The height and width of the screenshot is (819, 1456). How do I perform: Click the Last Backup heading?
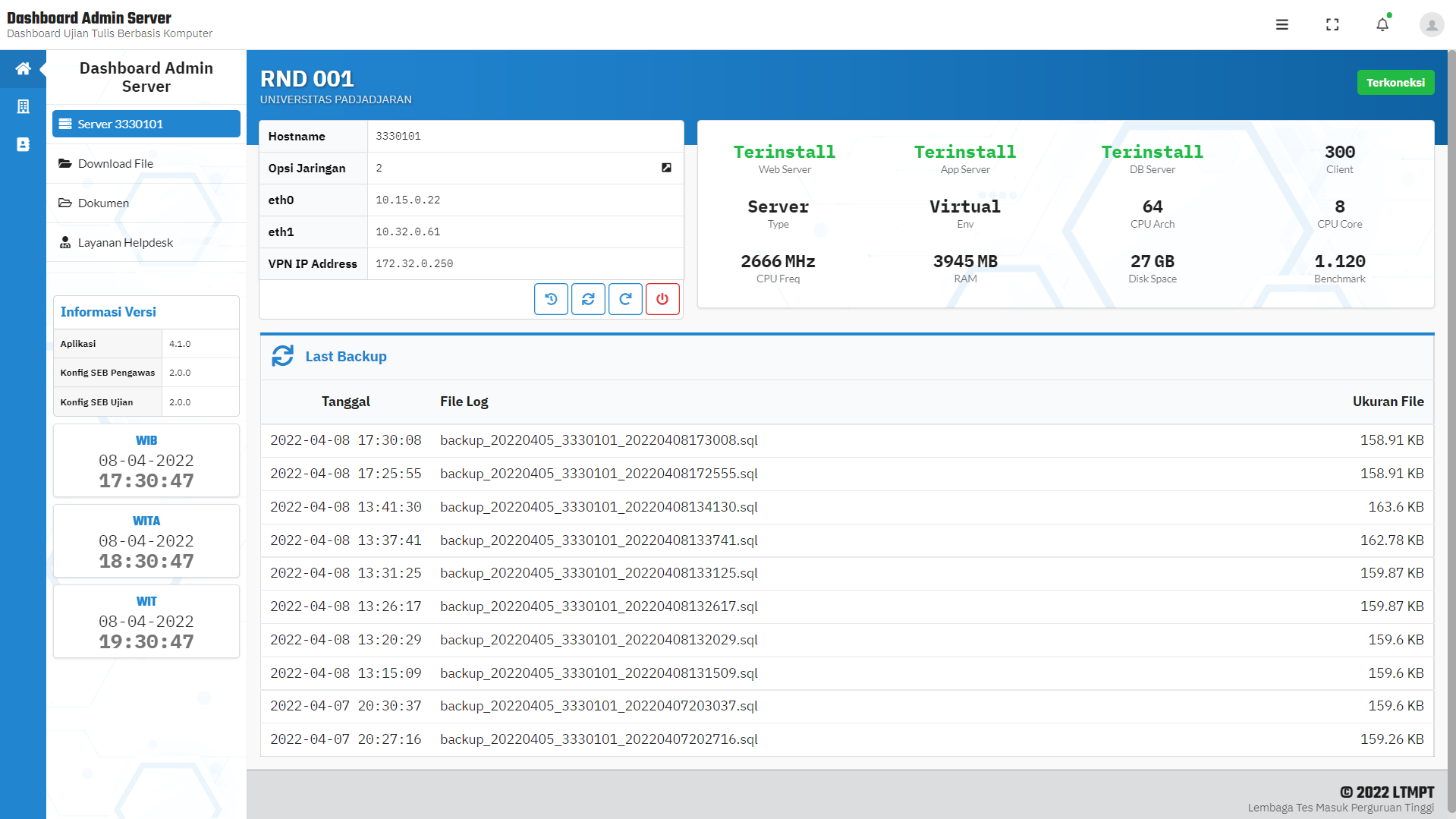pos(346,357)
